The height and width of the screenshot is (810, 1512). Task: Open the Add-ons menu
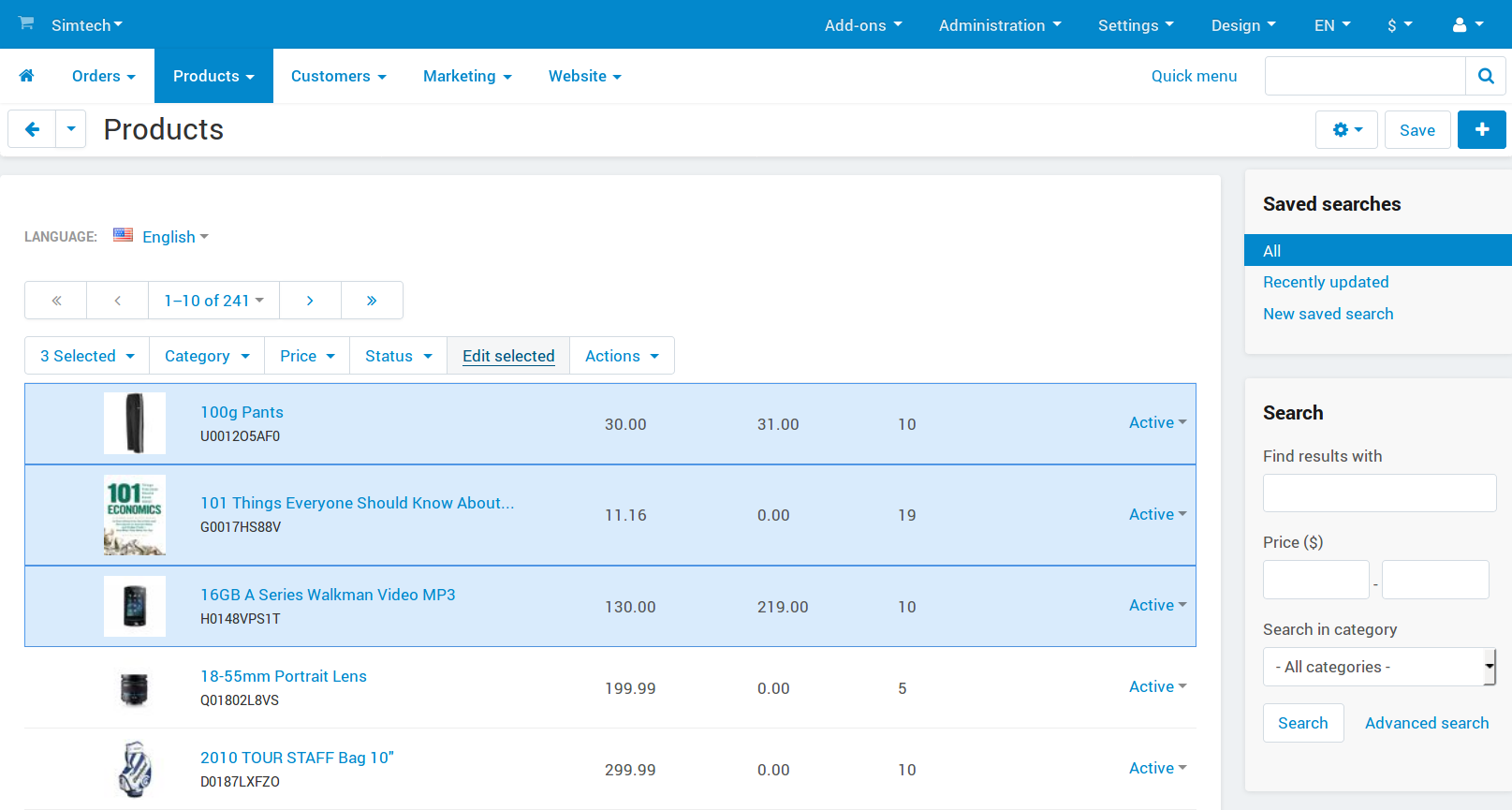[863, 25]
